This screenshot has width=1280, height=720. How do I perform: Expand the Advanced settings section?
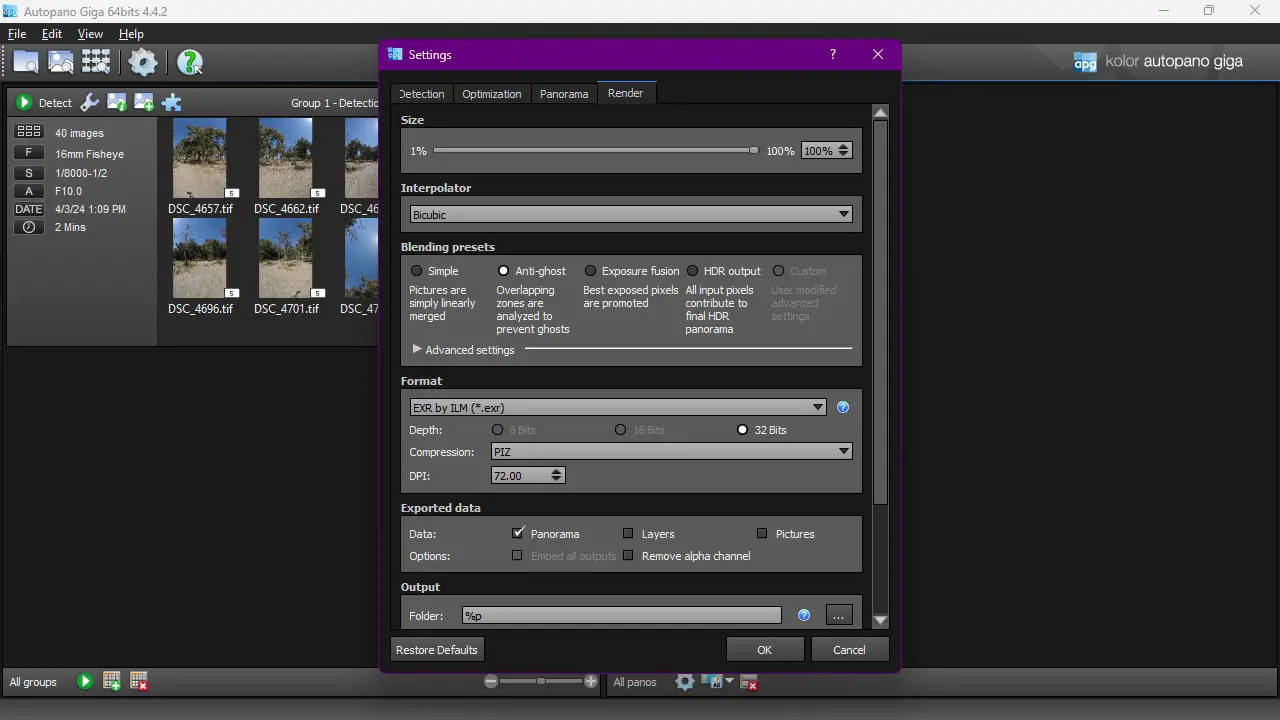pyautogui.click(x=417, y=350)
